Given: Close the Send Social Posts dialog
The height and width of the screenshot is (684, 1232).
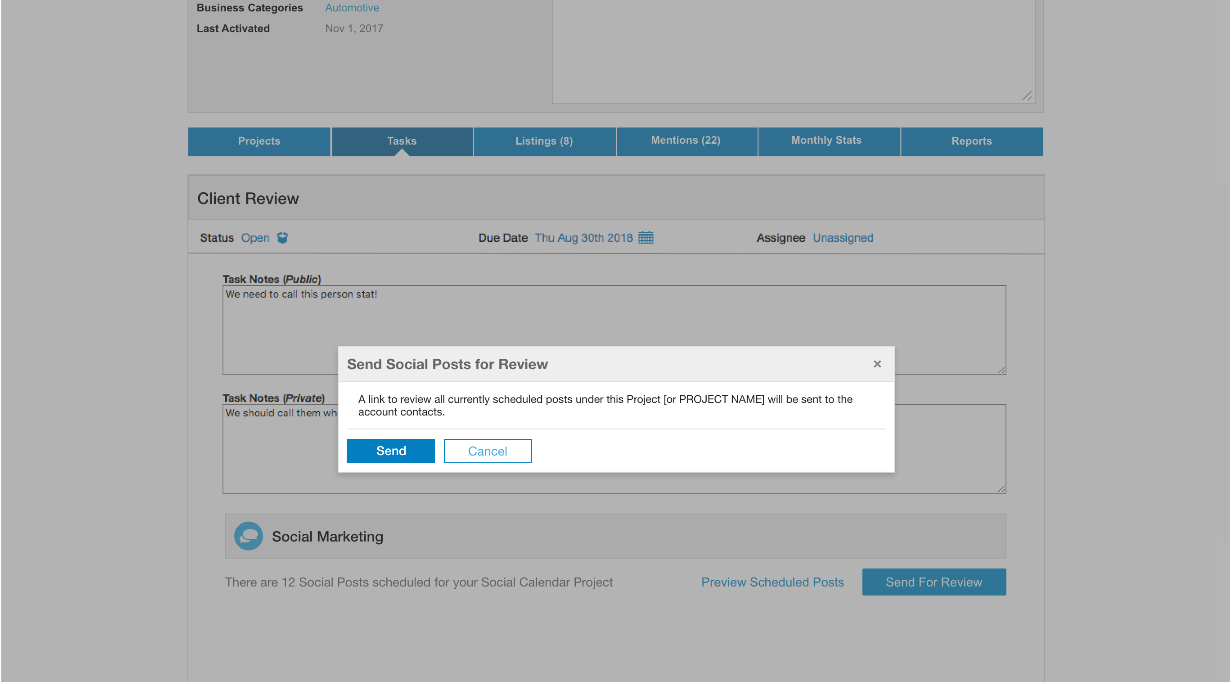Looking at the screenshot, I should pyautogui.click(x=877, y=364).
